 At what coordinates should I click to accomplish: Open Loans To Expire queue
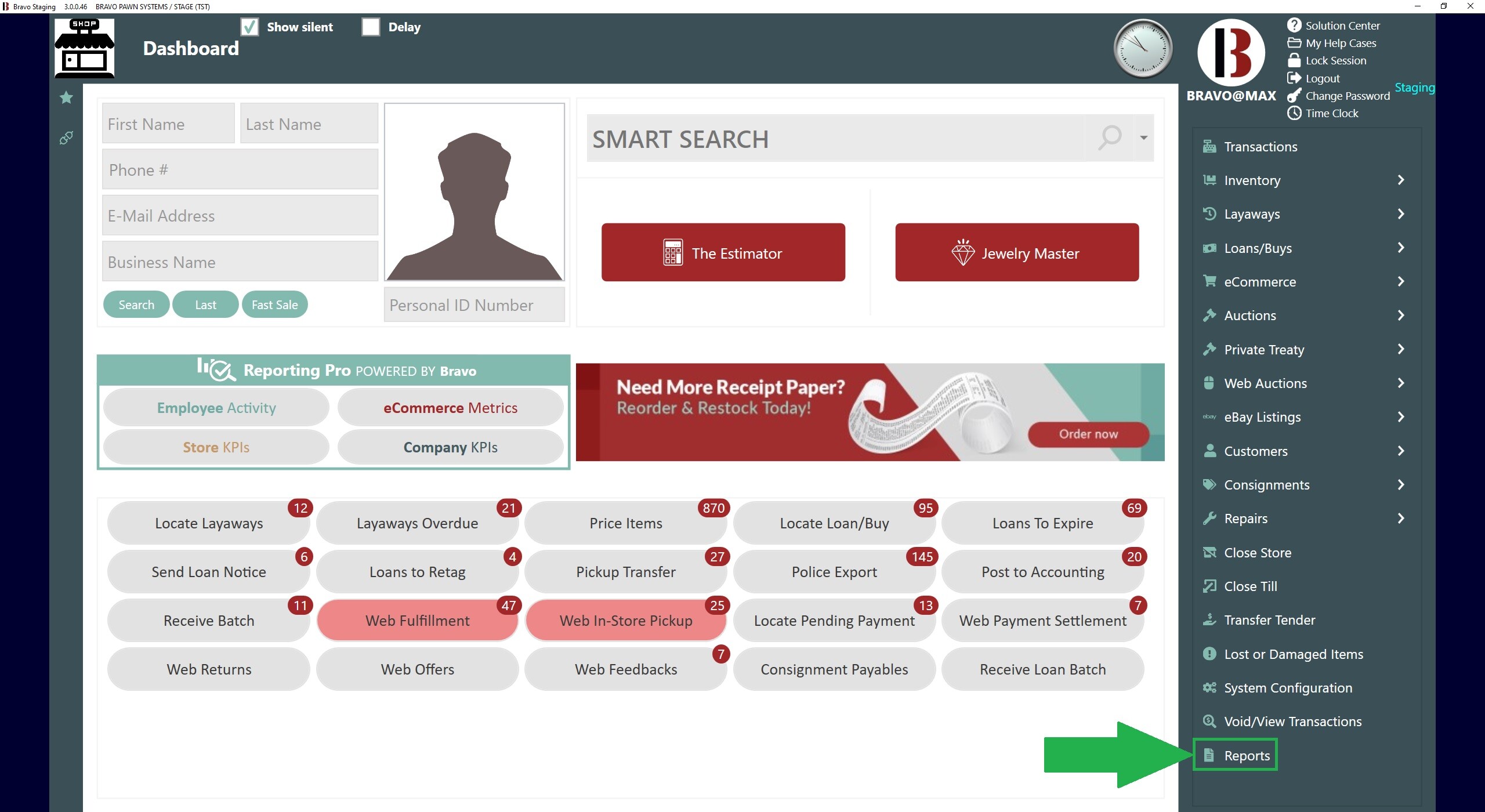pyautogui.click(x=1042, y=523)
